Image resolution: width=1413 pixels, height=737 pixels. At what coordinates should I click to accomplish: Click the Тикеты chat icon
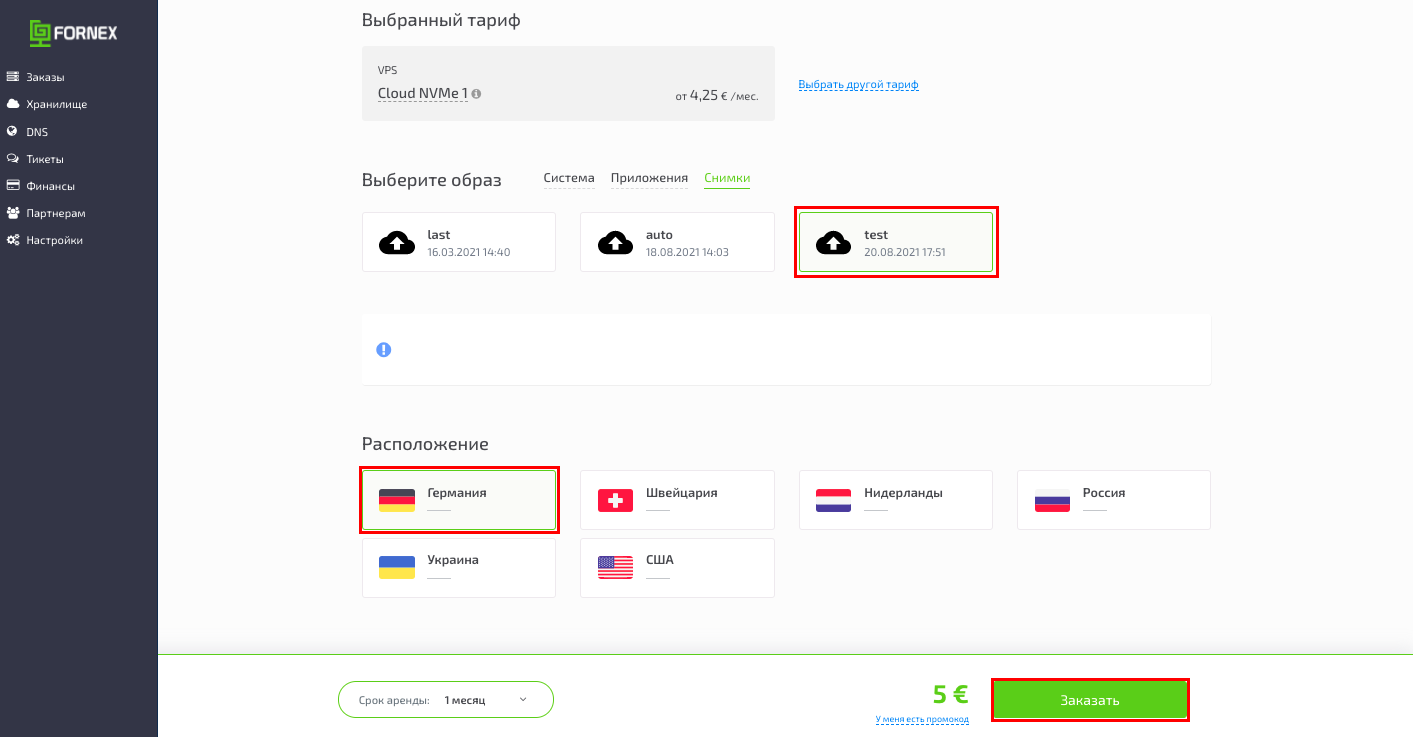click(13, 159)
